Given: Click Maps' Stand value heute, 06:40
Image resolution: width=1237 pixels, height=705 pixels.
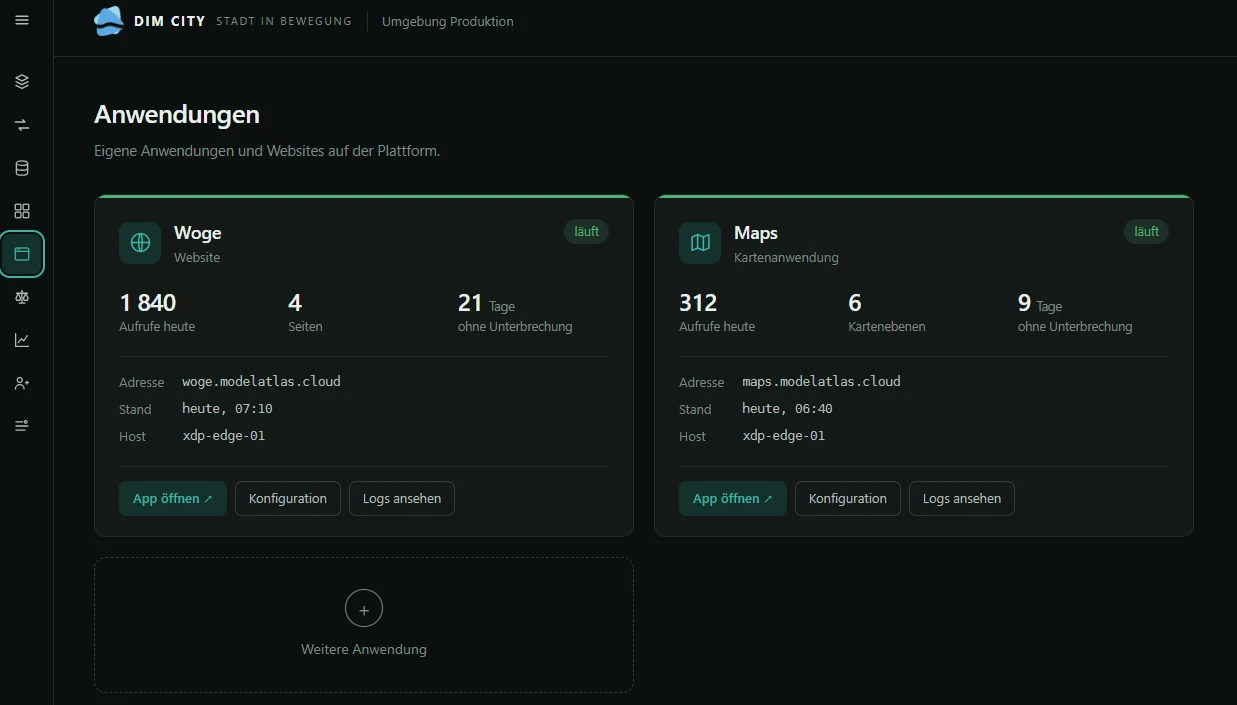Looking at the screenshot, I should pos(787,409).
